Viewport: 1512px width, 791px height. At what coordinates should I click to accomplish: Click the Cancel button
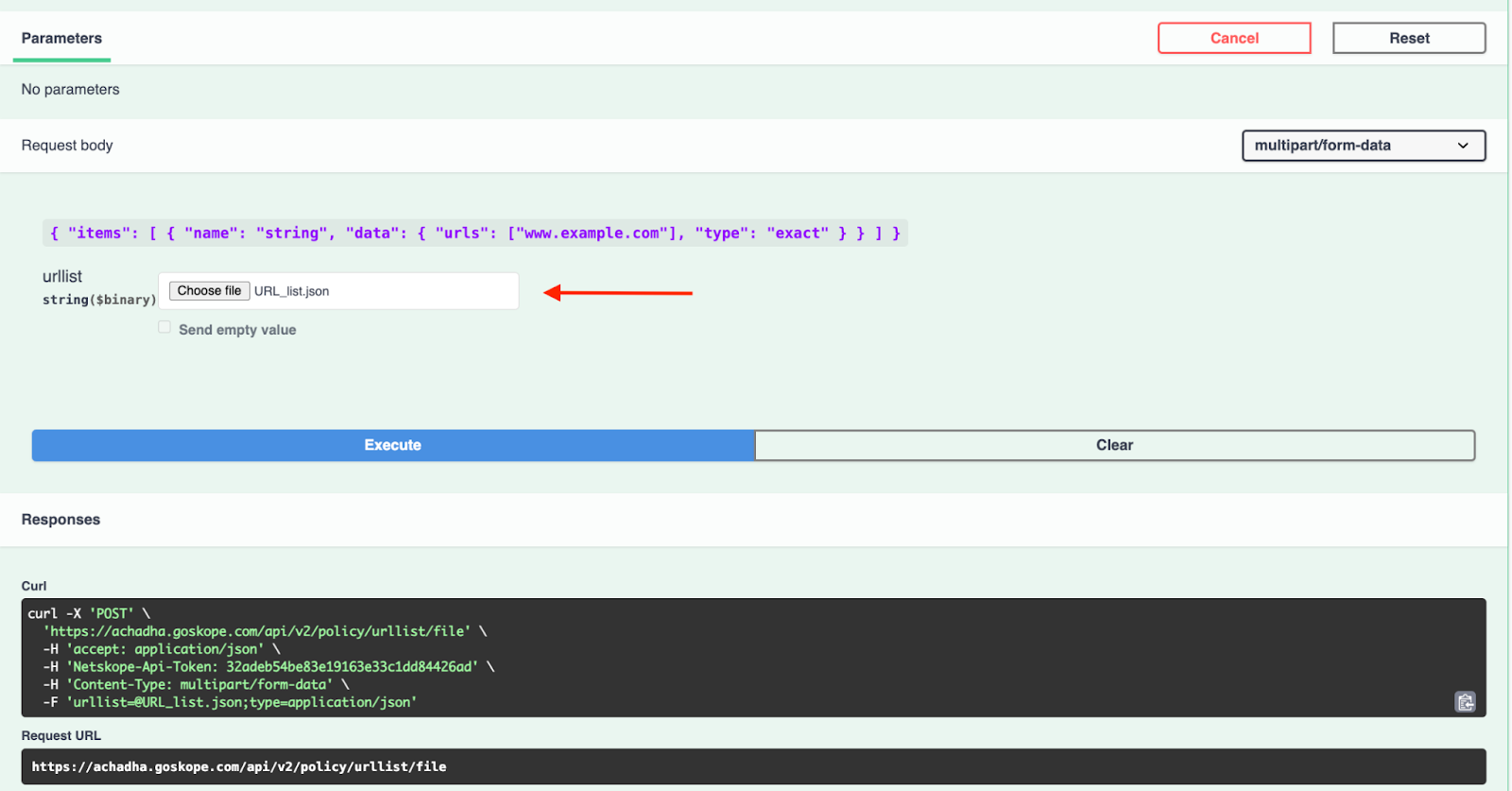(x=1234, y=38)
